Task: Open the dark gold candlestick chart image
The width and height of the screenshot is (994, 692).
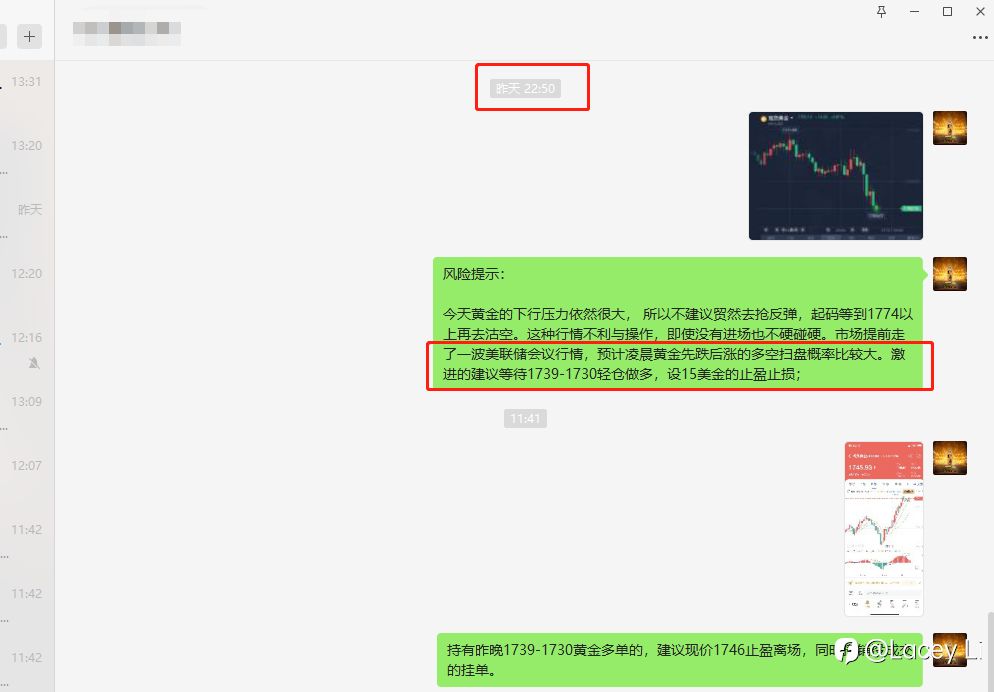Action: point(836,176)
